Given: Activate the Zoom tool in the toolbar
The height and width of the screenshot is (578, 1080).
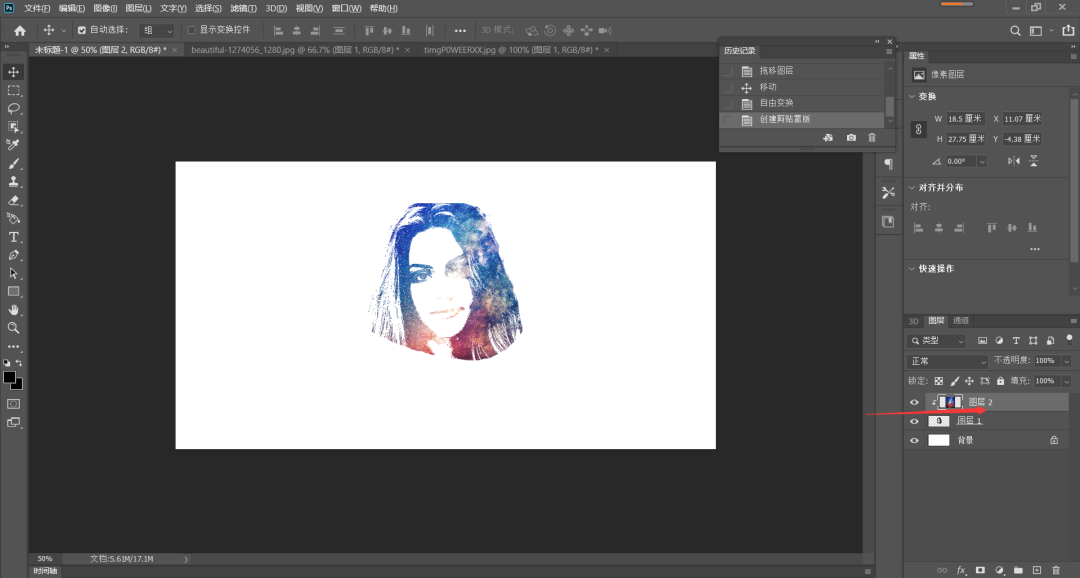Looking at the screenshot, I should click(x=14, y=327).
